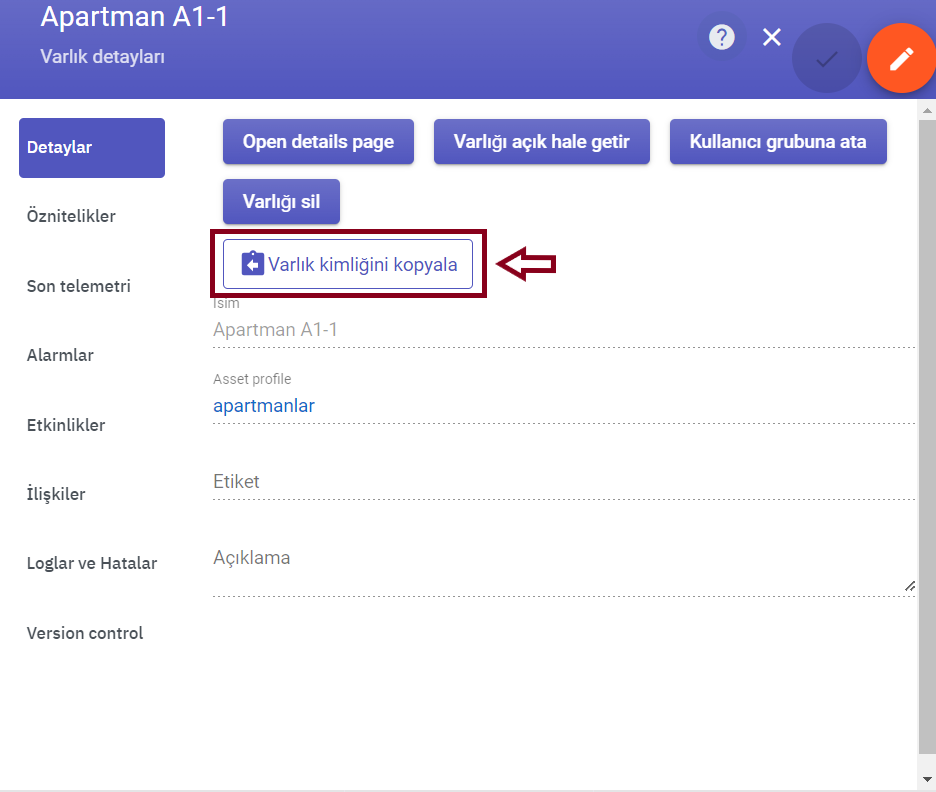Open the help question mark icon
Screen dimensions: 936x792
pyautogui.click(x=722, y=37)
